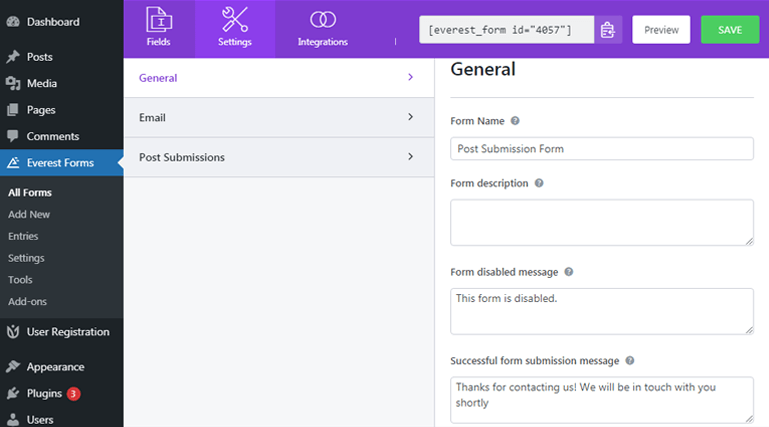
Task: Click the Plugins plug icon
Action: (x=13, y=393)
